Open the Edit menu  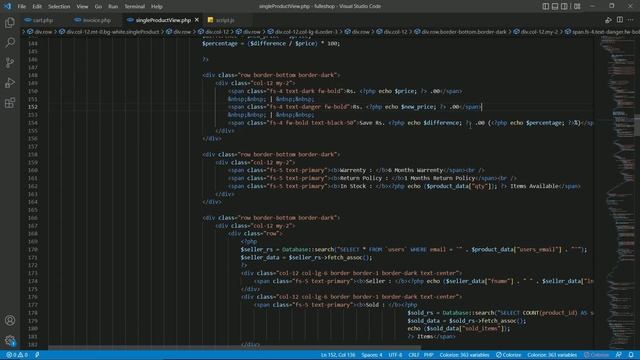coord(37,7)
